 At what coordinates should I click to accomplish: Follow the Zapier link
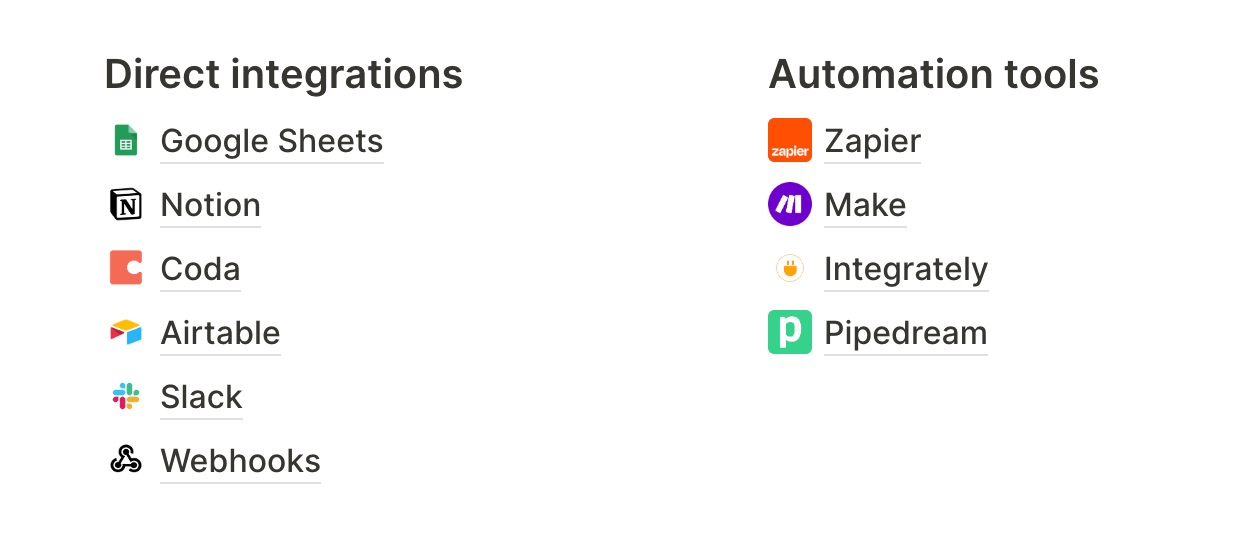pyautogui.click(x=872, y=141)
